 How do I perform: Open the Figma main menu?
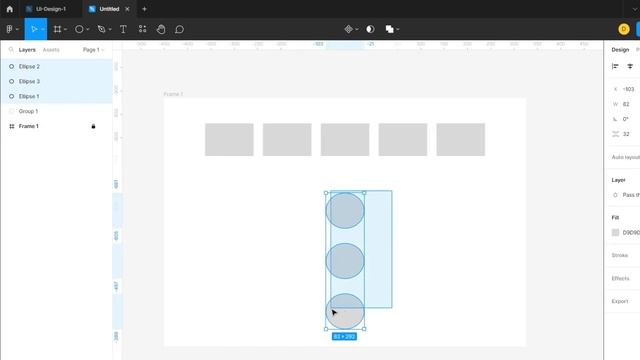[9, 29]
